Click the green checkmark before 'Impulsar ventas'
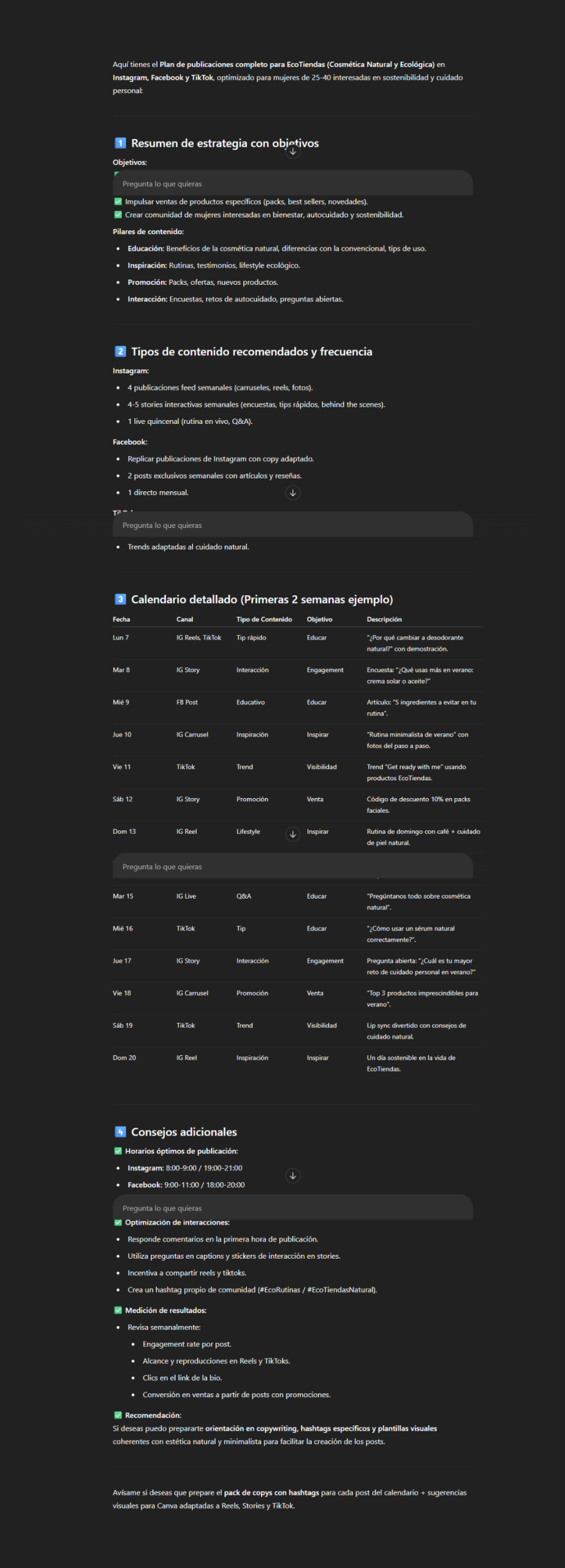This screenshot has height=1568, width=565. [118, 202]
